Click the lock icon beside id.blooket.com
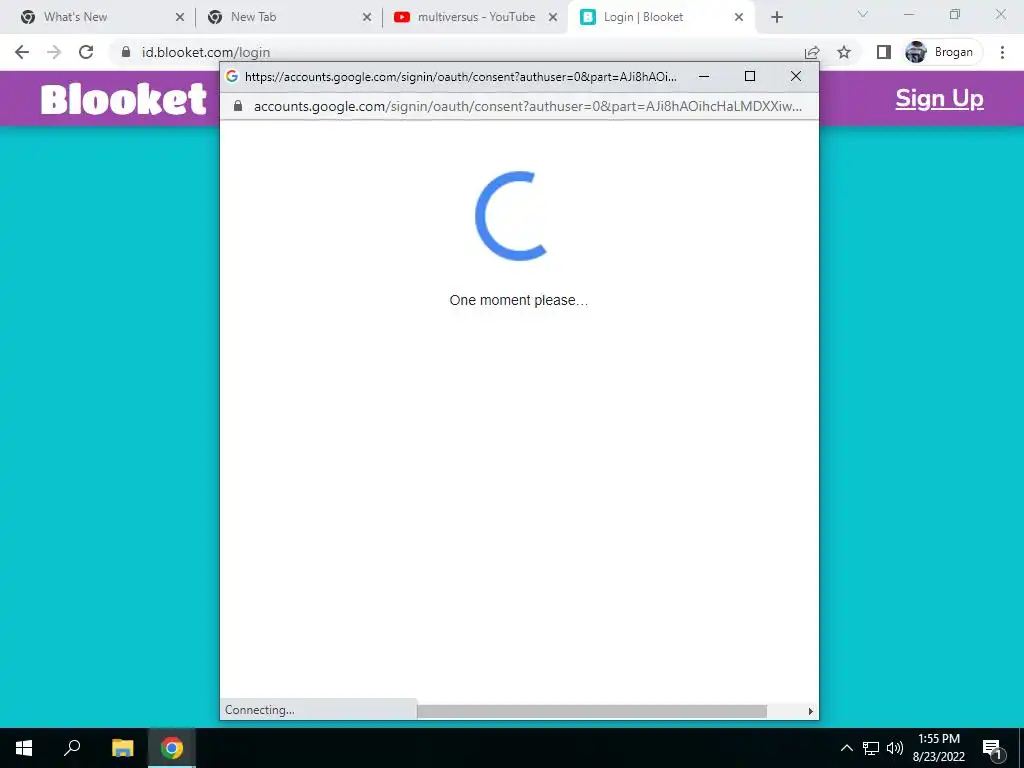Viewport: 1024px width, 768px height. tap(126, 52)
